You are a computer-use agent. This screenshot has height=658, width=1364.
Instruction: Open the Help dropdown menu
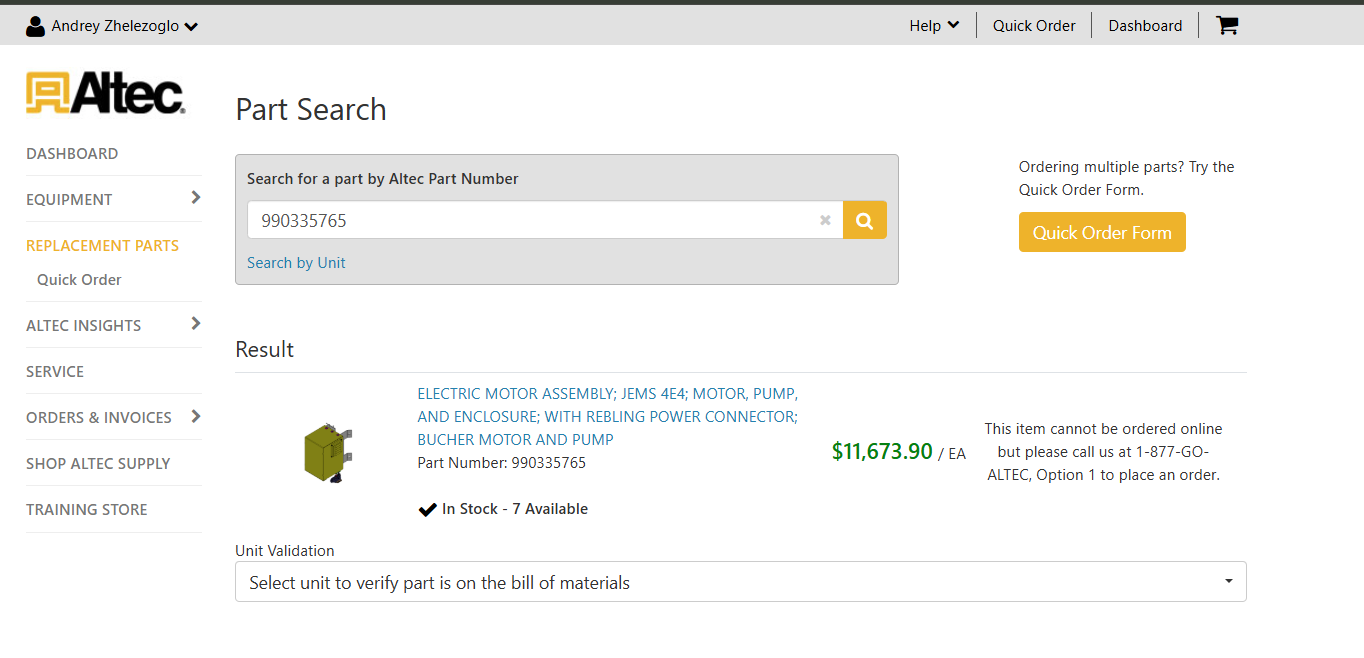click(934, 26)
